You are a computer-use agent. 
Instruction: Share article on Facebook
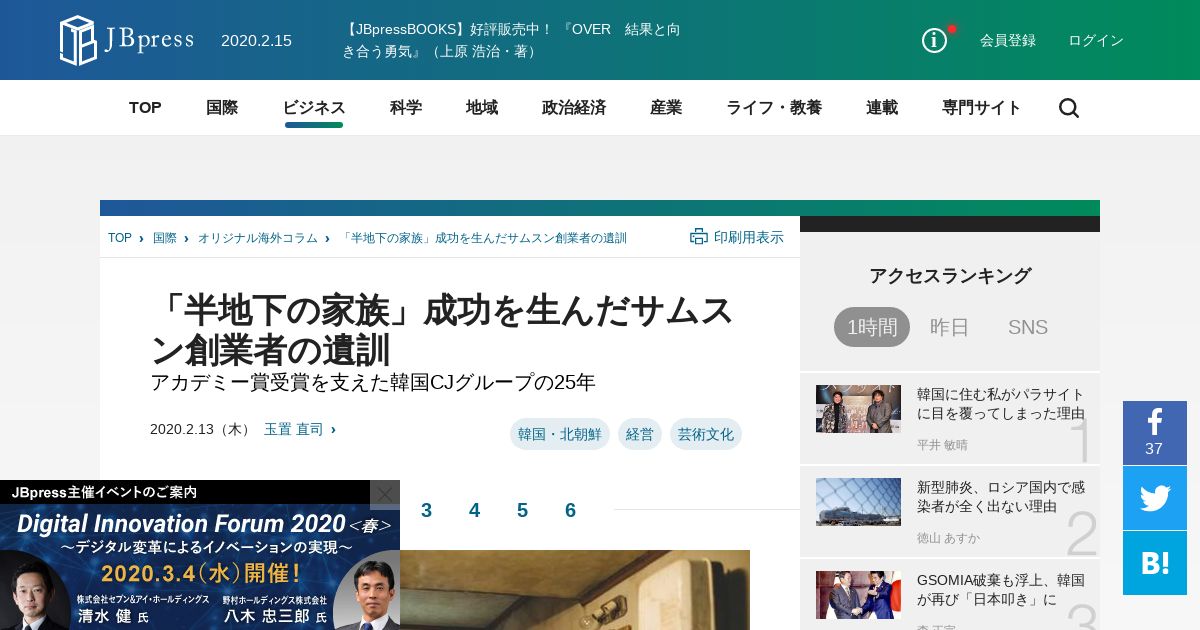click(x=1155, y=432)
